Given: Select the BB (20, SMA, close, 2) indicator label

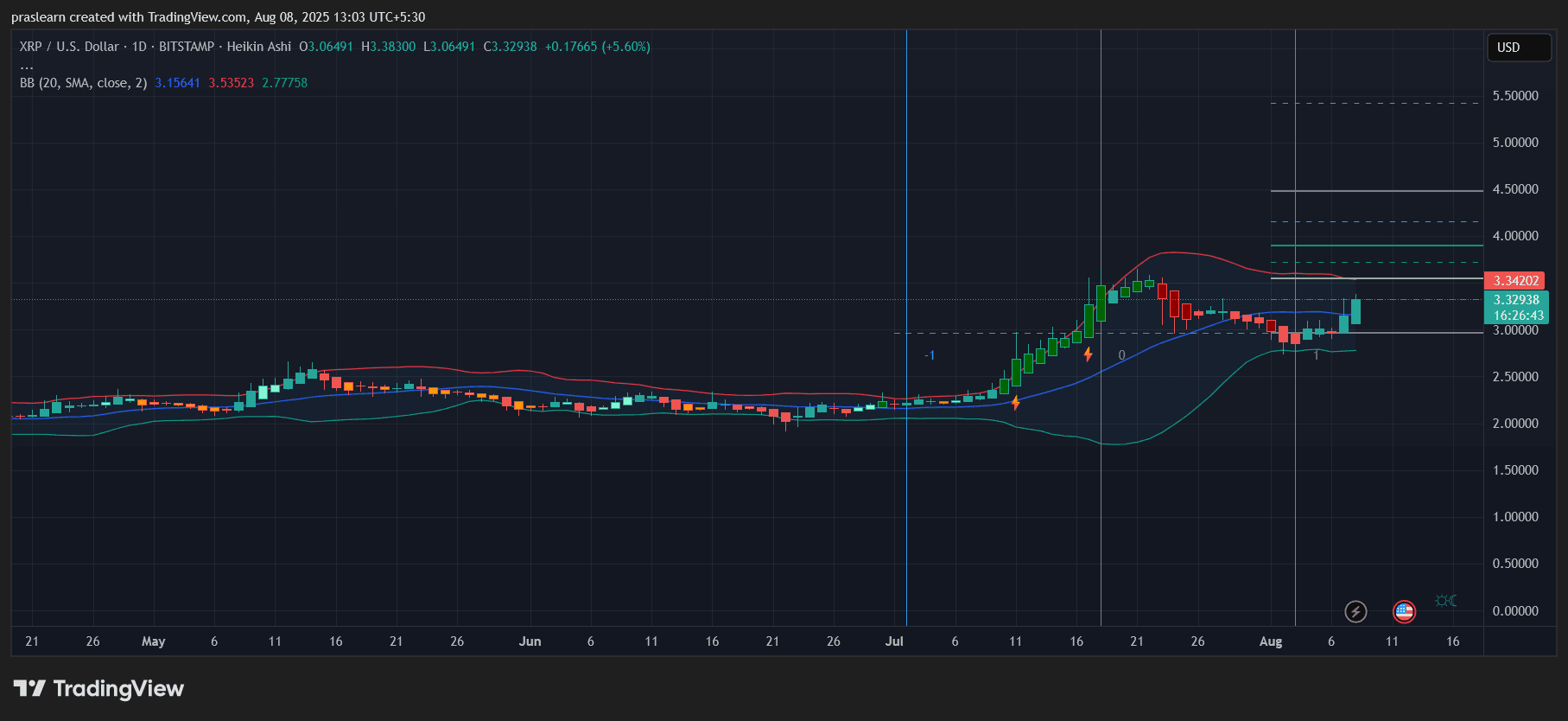Looking at the screenshot, I should pos(83,83).
